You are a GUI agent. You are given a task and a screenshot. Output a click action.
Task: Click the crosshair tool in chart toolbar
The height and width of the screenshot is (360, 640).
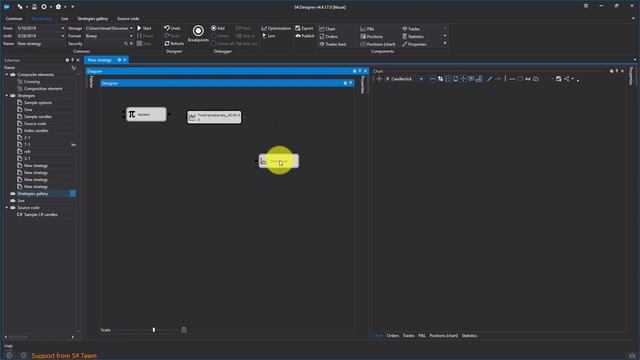463,79
